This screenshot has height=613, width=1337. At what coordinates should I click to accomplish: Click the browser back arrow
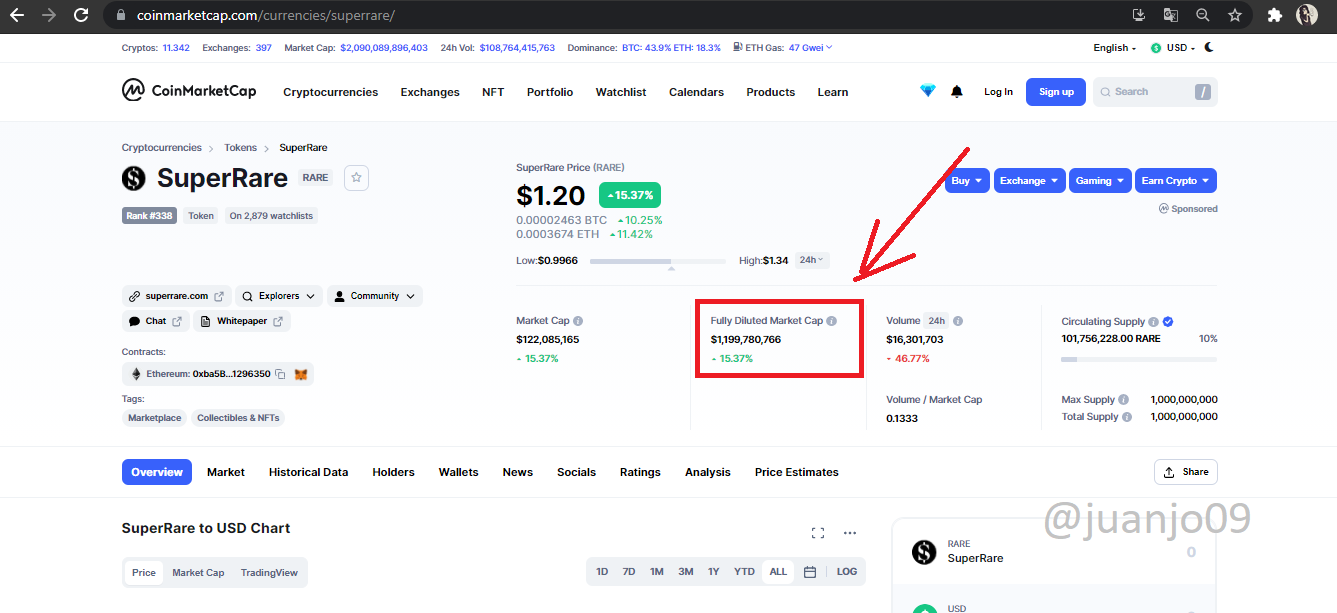17,15
